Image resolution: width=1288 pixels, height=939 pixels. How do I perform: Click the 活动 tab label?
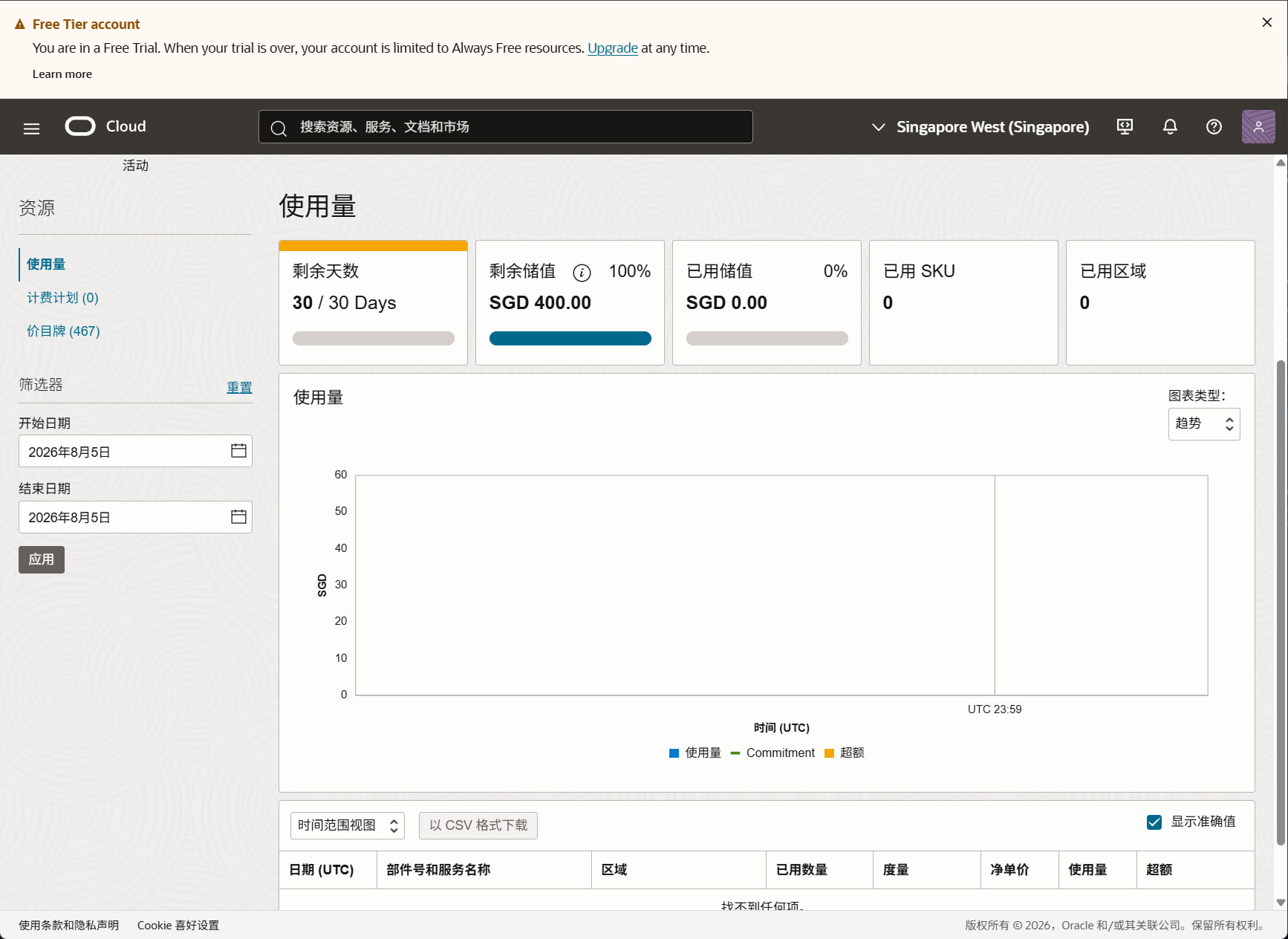click(135, 165)
